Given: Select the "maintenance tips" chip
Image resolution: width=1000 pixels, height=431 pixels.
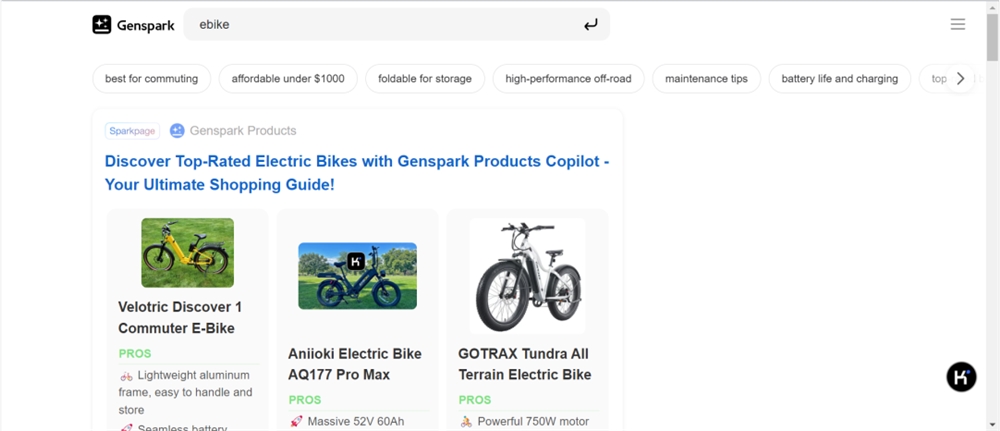Looking at the screenshot, I should coord(706,79).
